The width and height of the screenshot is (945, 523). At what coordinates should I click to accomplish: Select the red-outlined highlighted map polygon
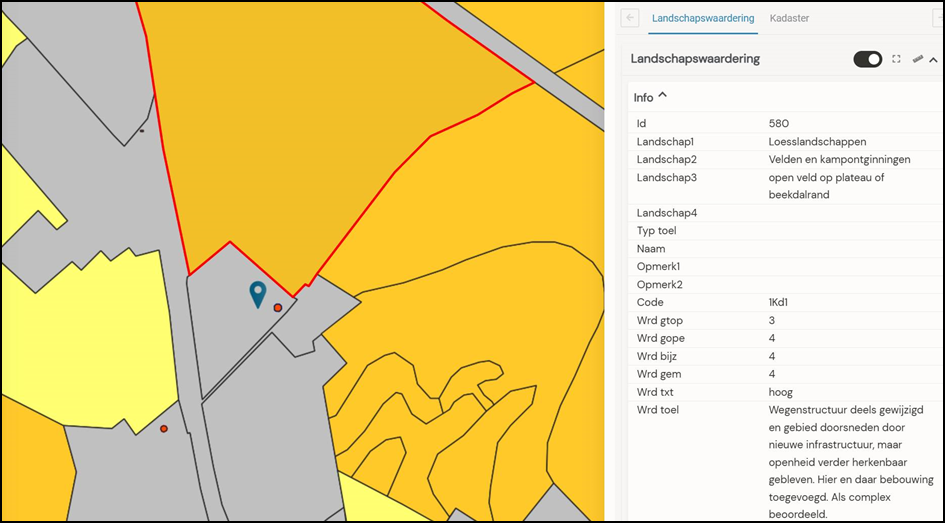click(313, 139)
